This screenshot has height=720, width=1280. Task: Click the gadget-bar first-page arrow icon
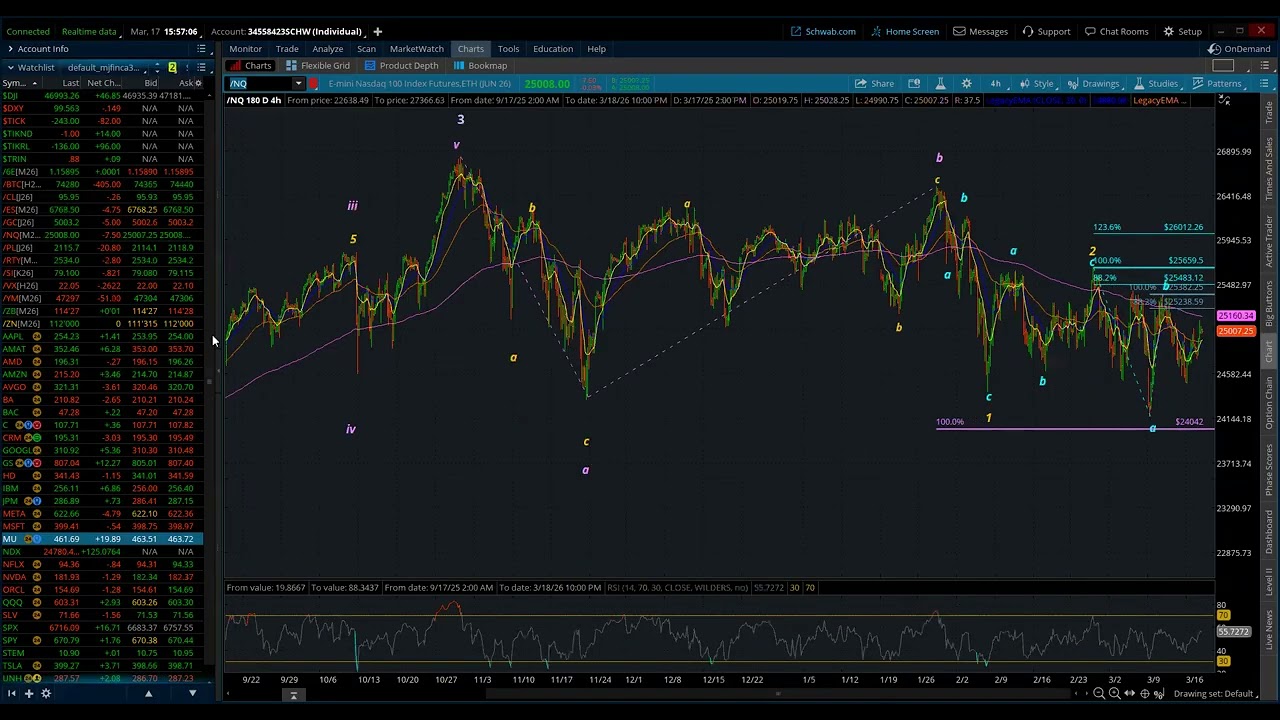(x=12, y=694)
